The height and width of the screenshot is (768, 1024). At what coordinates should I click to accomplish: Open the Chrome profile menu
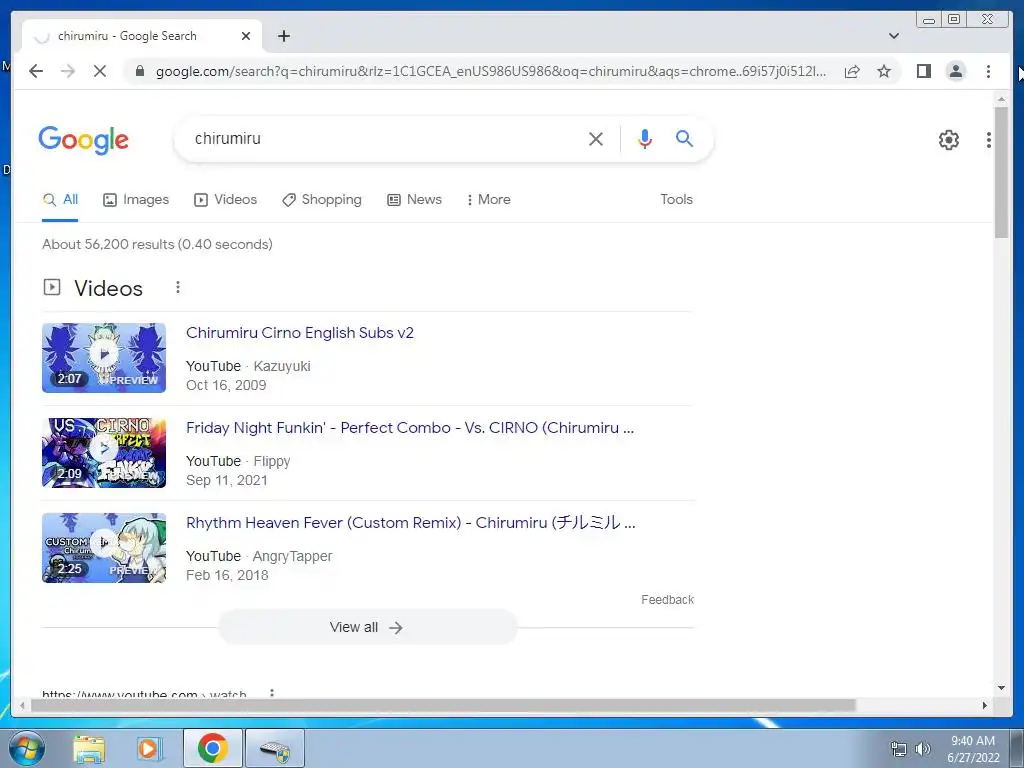click(x=955, y=71)
